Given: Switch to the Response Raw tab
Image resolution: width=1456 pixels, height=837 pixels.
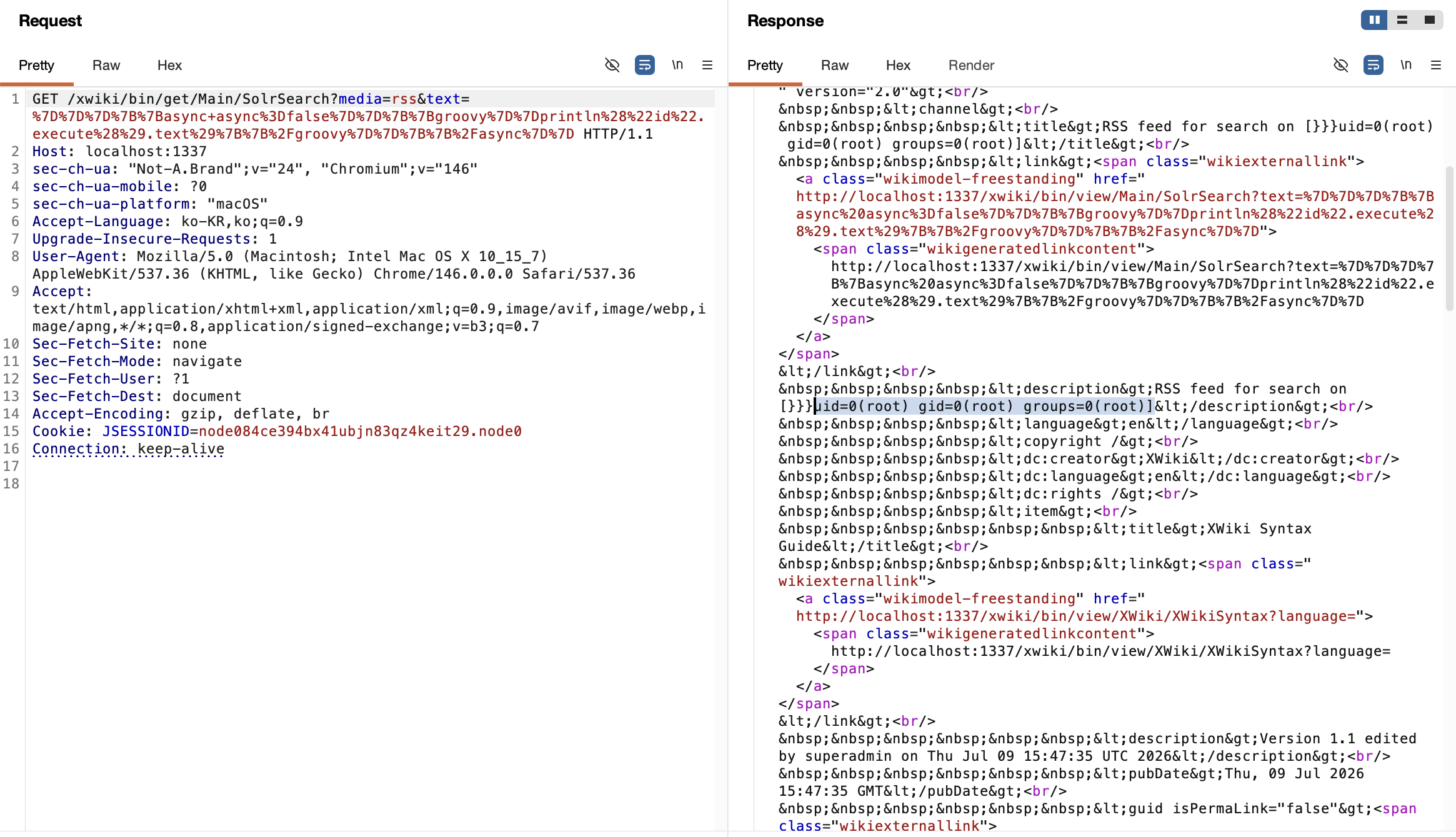Looking at the screenshot, I should (835, 65).
